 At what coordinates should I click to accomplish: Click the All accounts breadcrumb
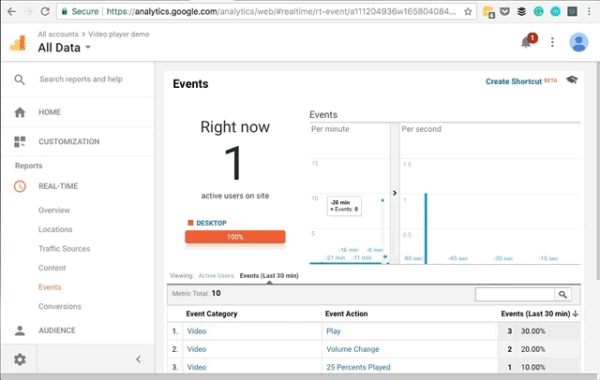pyautogui.click(x=58, y=34)
